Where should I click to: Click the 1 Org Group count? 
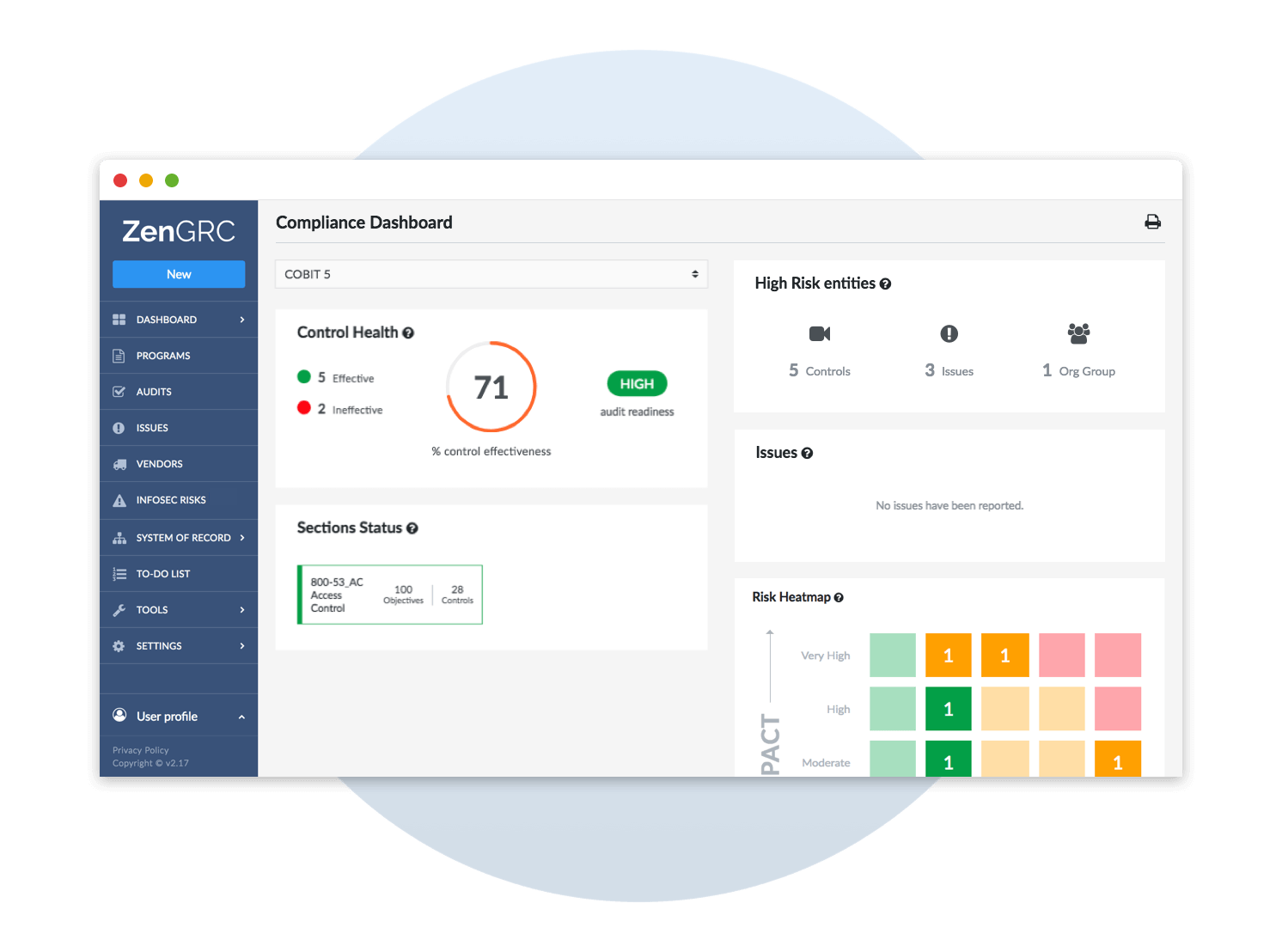click(1078, 370)
